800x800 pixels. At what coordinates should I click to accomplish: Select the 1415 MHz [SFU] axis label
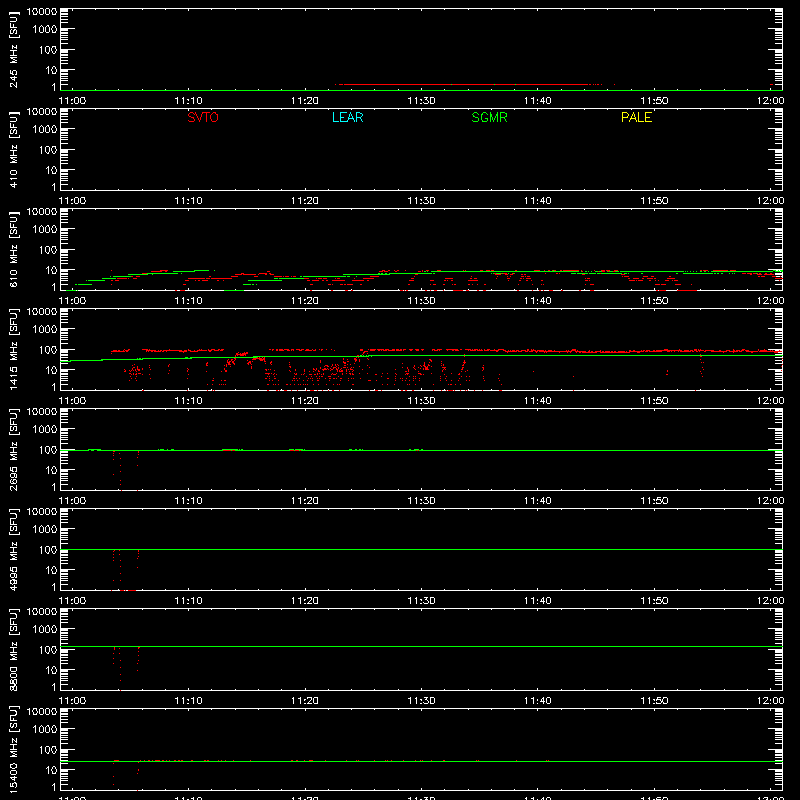pos(13,349)
